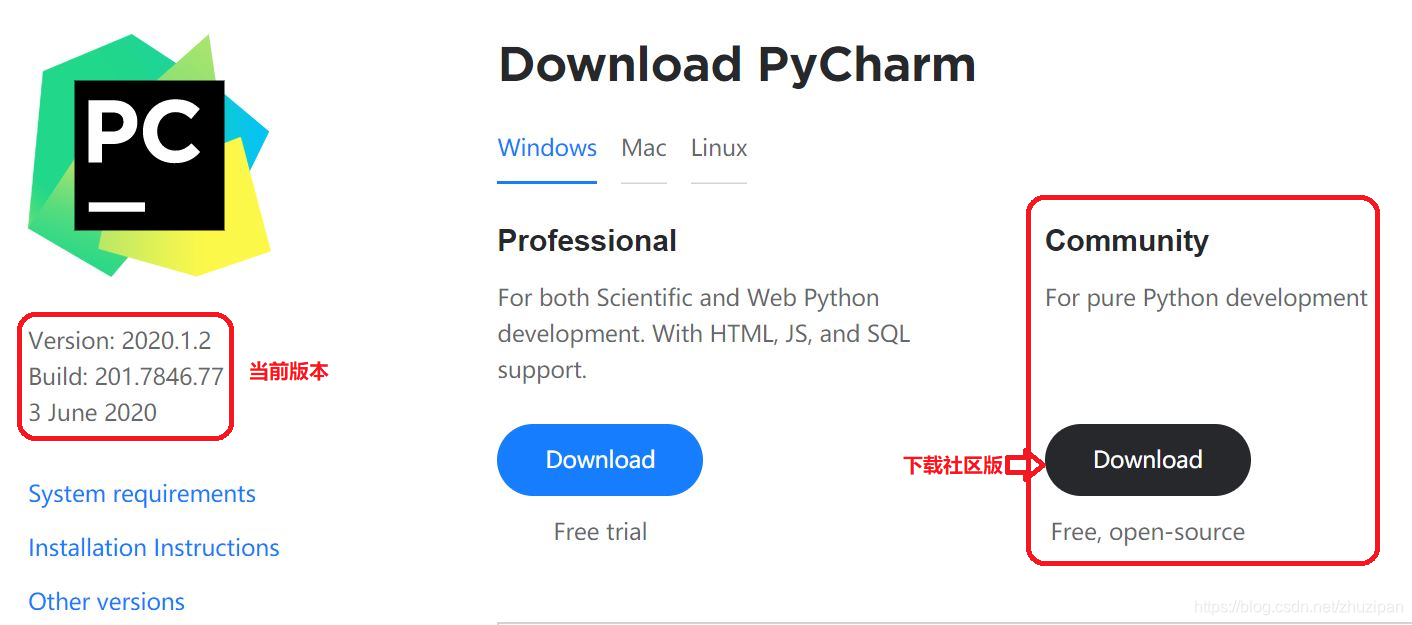Open the Linux tab
1412x625 pixels.
tap(719, 148)
